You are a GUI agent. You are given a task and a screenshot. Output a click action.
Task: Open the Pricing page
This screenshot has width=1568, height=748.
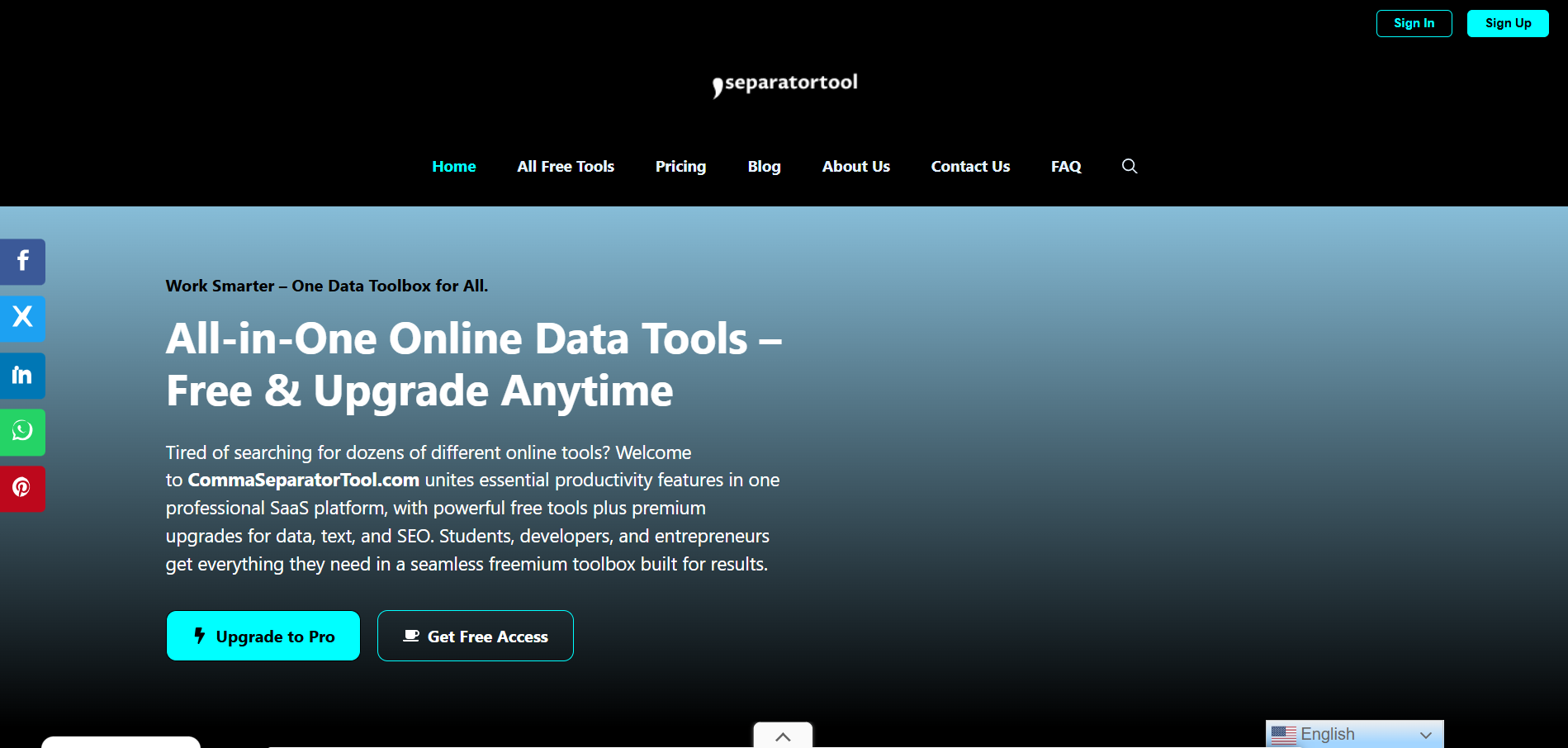point(681,167)
